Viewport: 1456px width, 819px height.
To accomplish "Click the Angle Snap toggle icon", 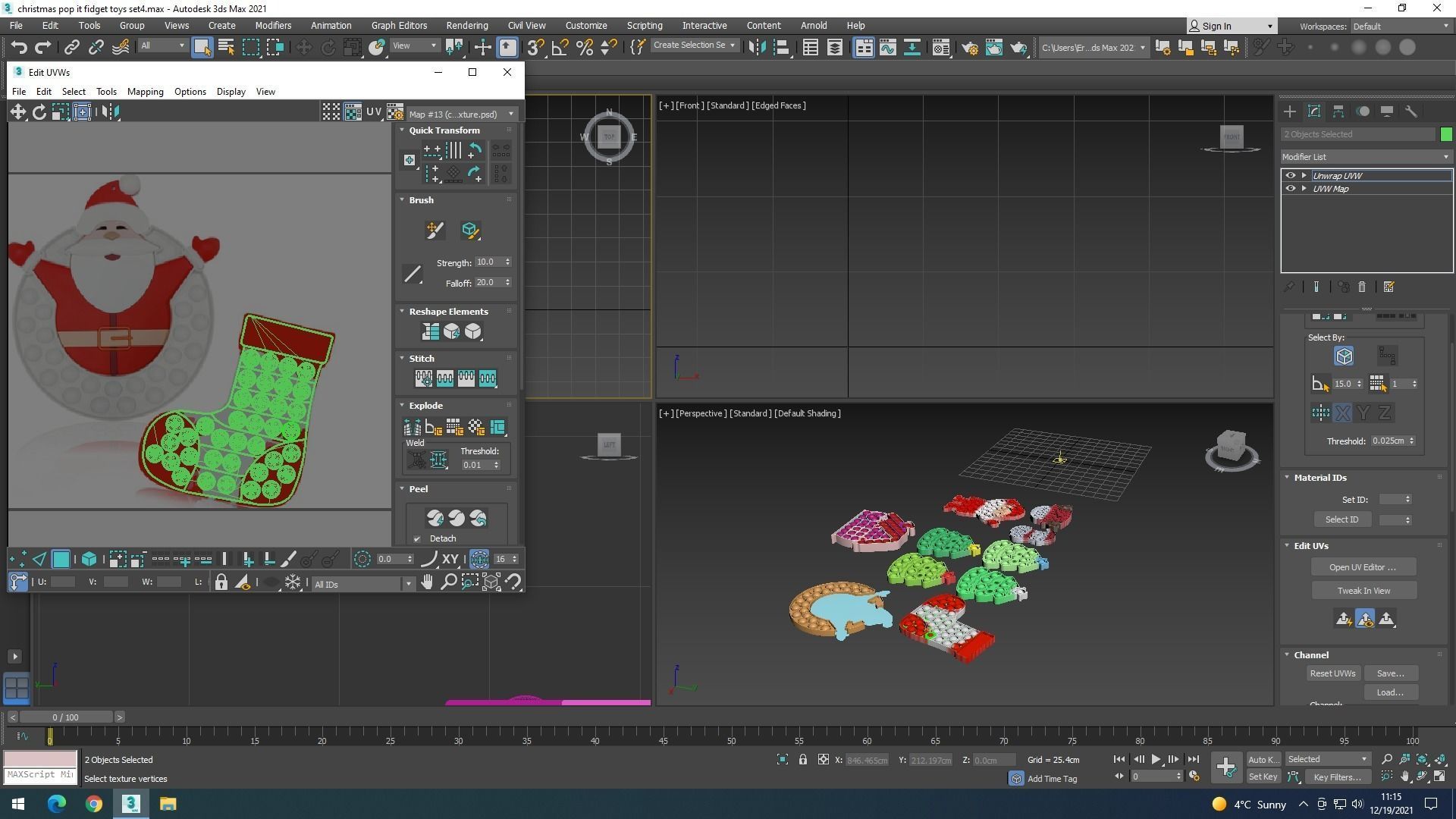I will 560,47.
